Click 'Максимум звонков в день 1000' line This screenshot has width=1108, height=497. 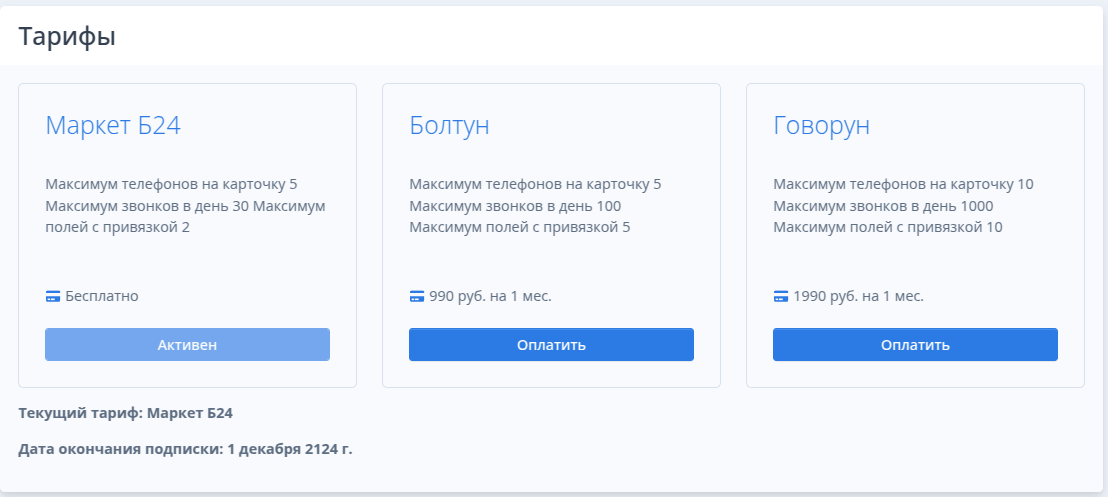(883, 206)
